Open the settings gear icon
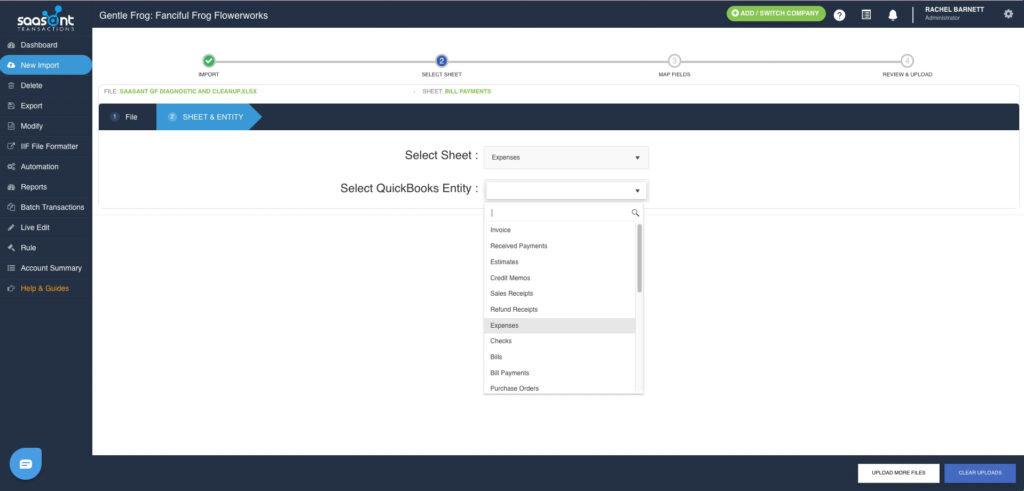The image size is (1024, 491). coord(1008,14)
